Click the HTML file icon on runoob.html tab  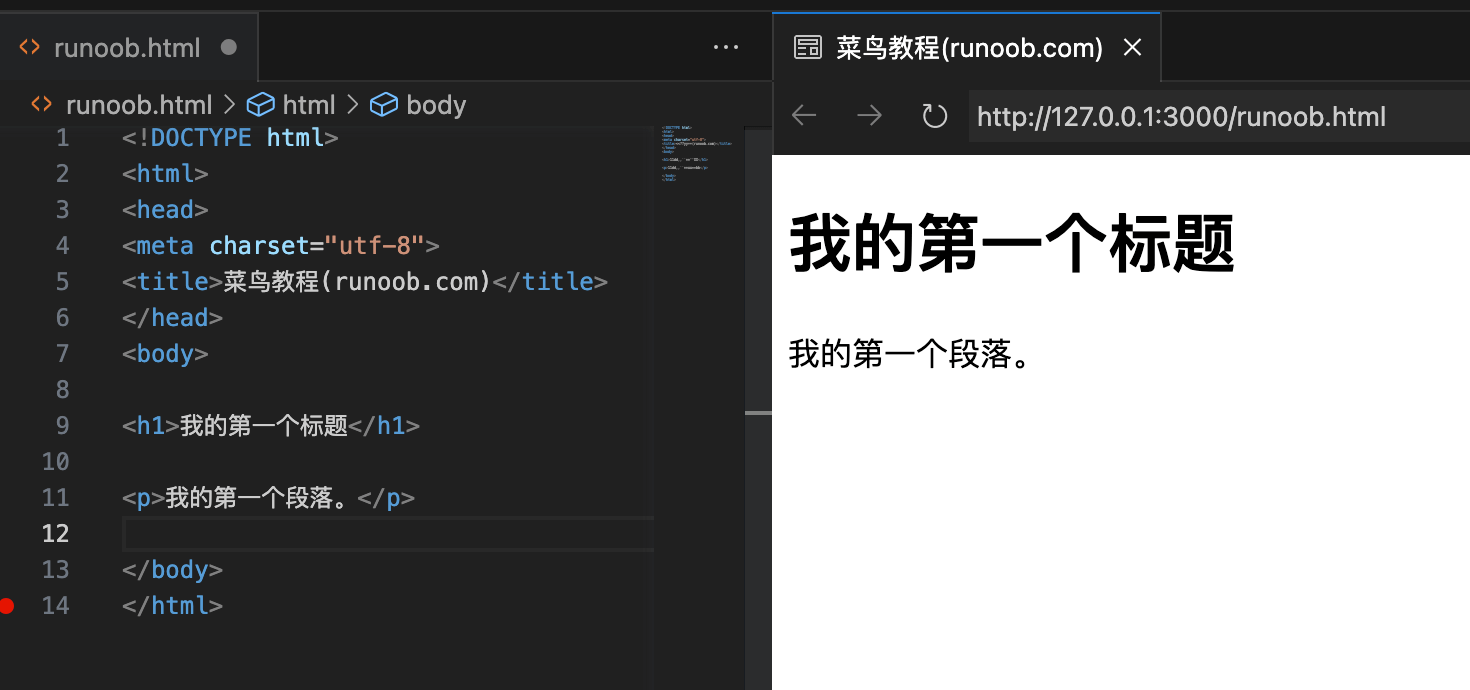[x=28, y=46]
